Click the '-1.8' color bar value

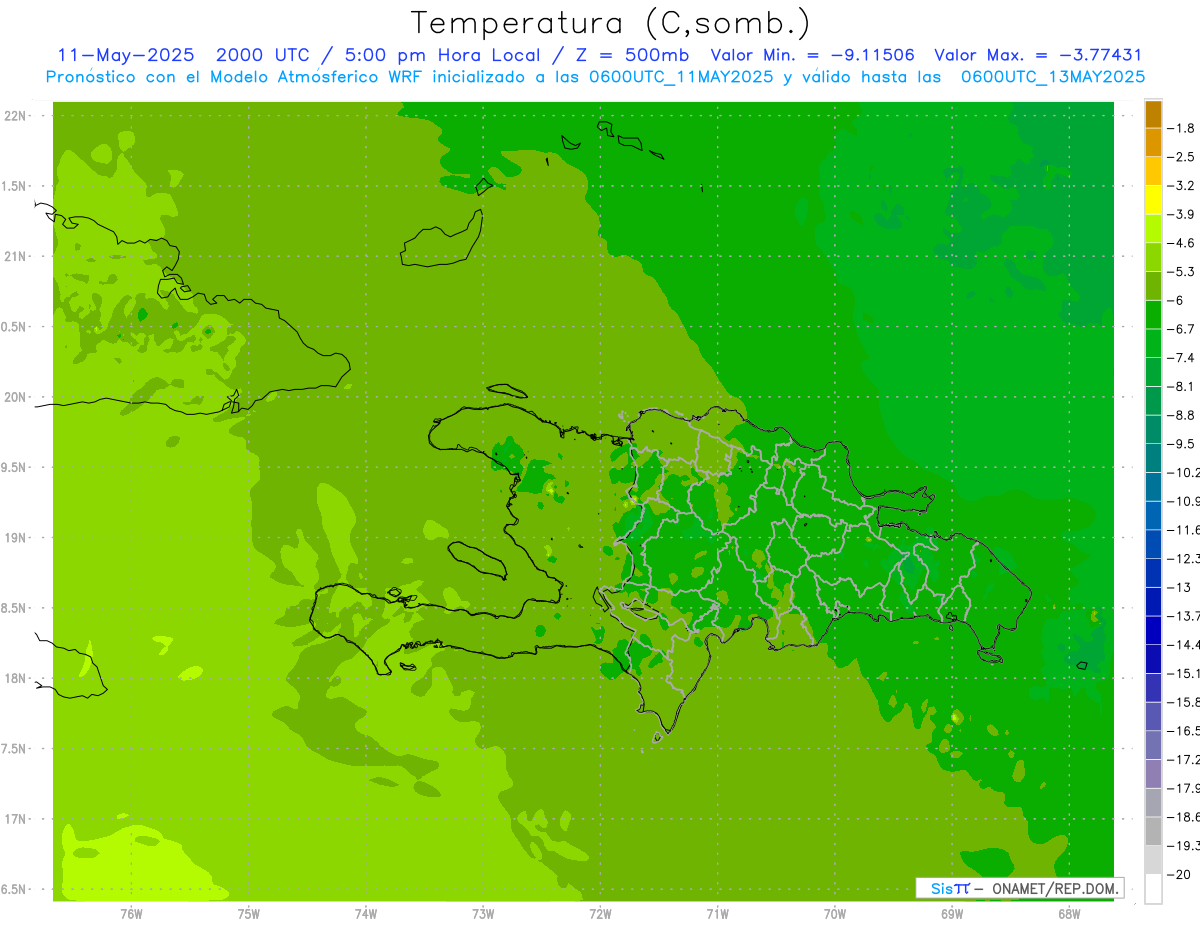click(1181, 128)
